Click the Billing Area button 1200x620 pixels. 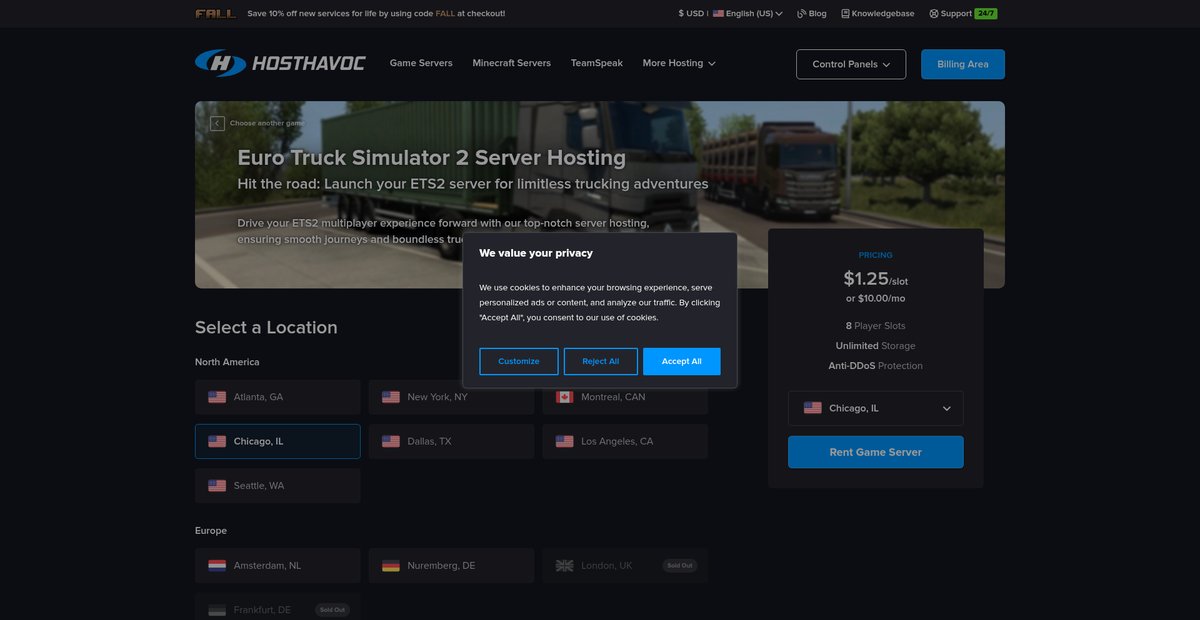point(963,64)
